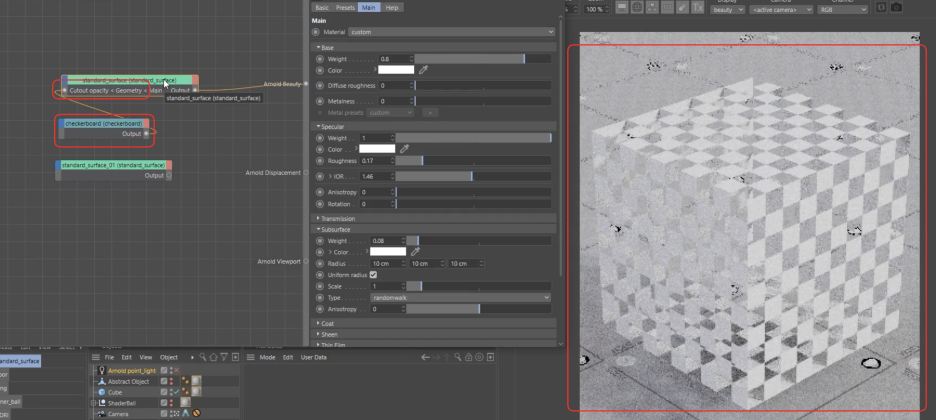Expand the Coat section
Screen dimensions: 936x420
[434, 323]
